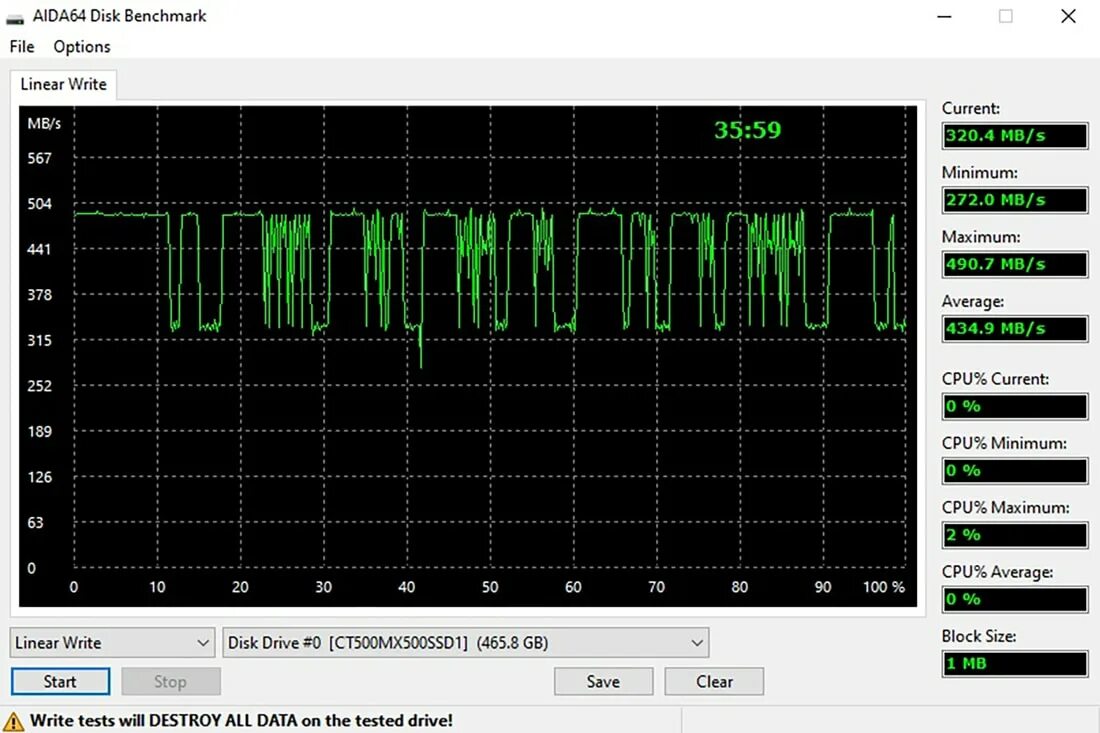
Task: Click the Average speed value 434.9 MB/s
Action: pos(1014,328)
